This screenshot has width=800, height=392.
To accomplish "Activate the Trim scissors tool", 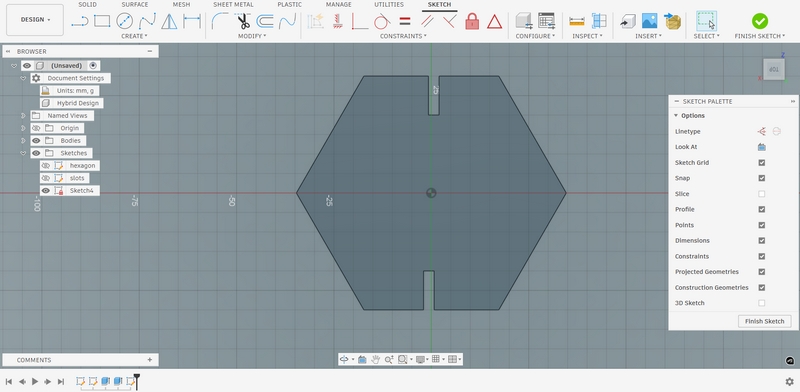I will pos(243,21).
